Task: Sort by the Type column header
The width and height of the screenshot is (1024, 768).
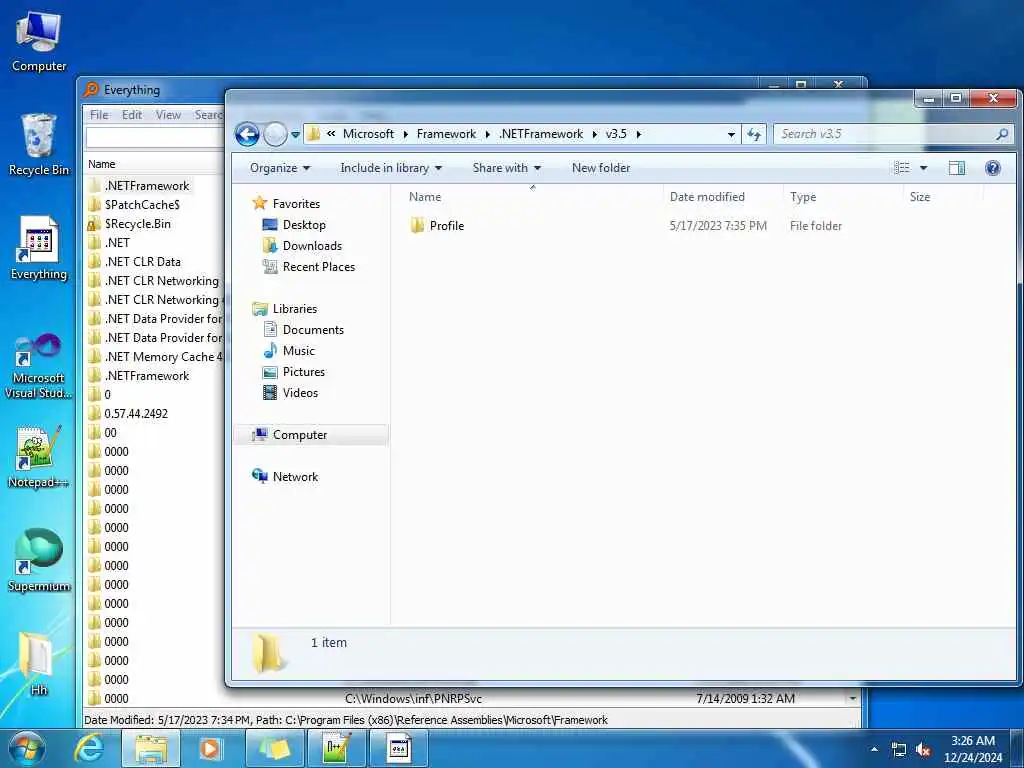Action: pos(803,197)
